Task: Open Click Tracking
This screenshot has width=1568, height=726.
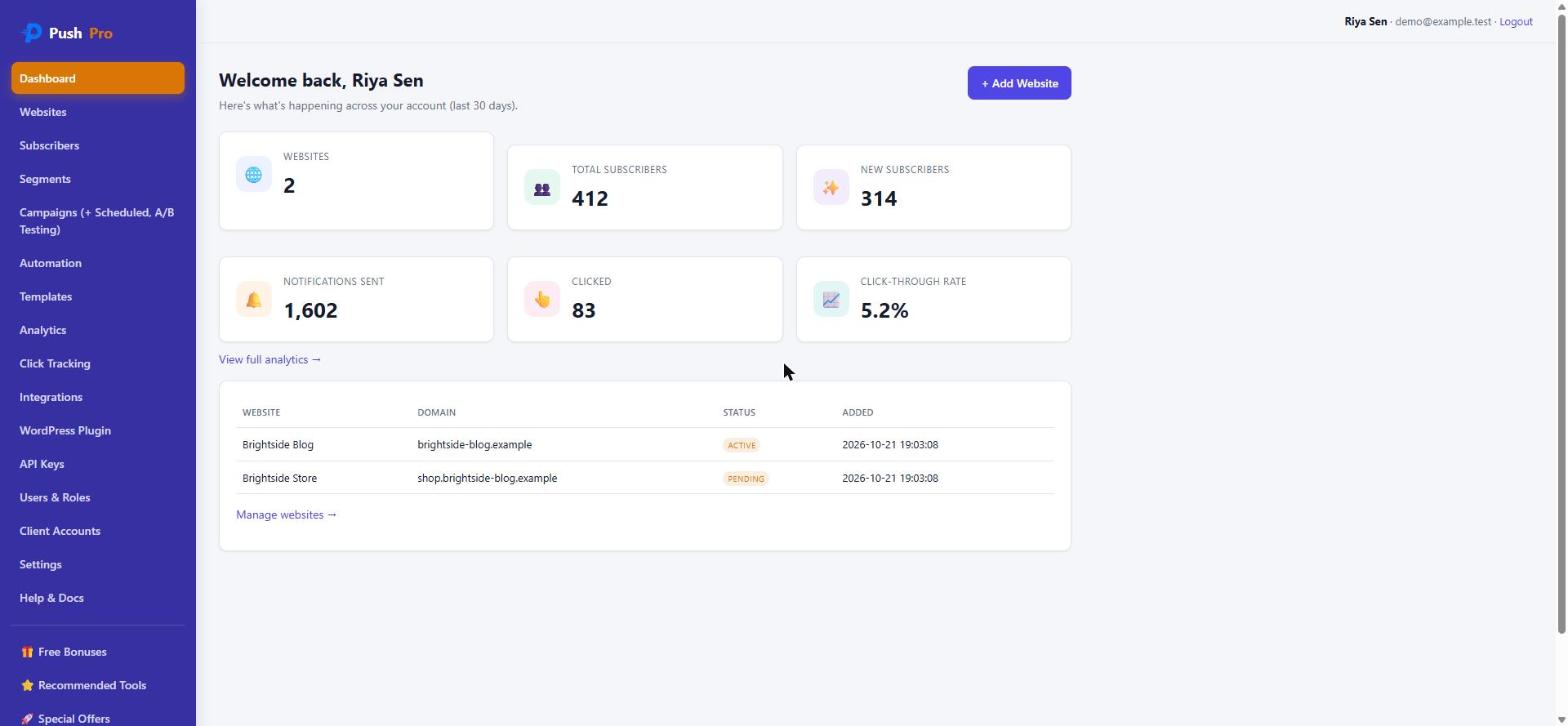Action: 98,364
